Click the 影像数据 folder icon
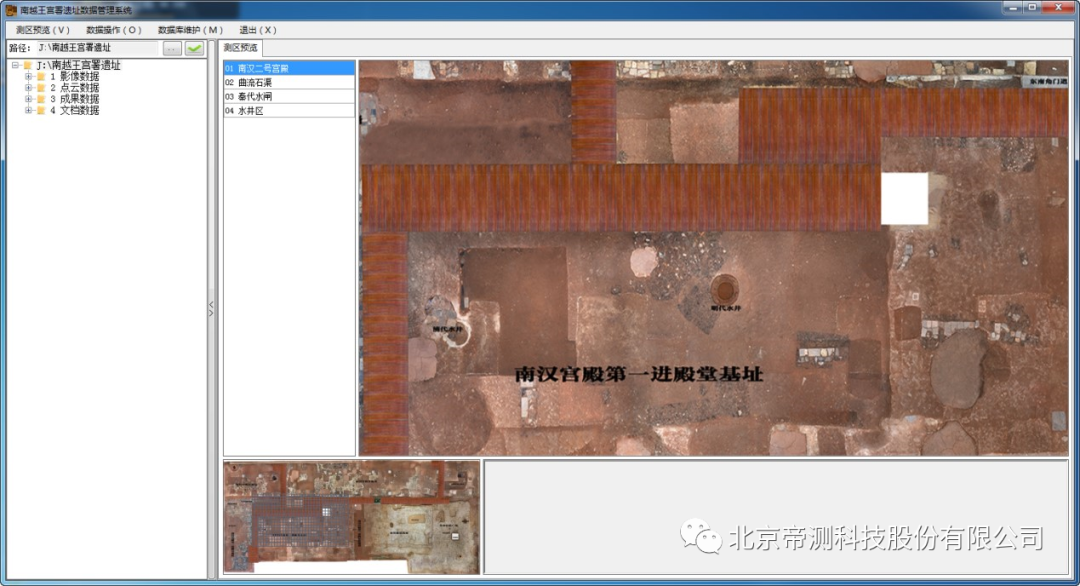This screenshot has width=1080, height=586. point(41,76)
